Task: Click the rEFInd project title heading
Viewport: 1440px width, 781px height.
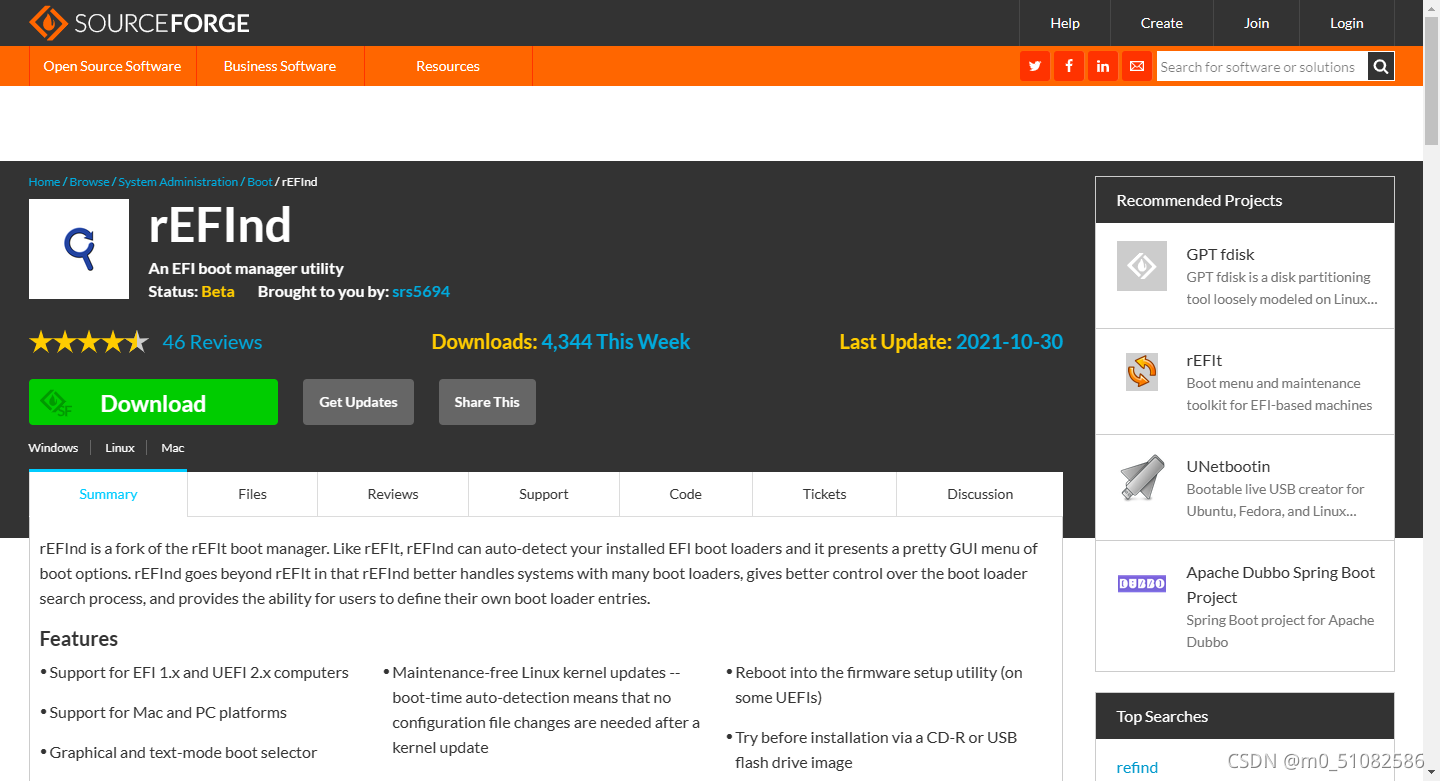Action: [x=220, y=225]
